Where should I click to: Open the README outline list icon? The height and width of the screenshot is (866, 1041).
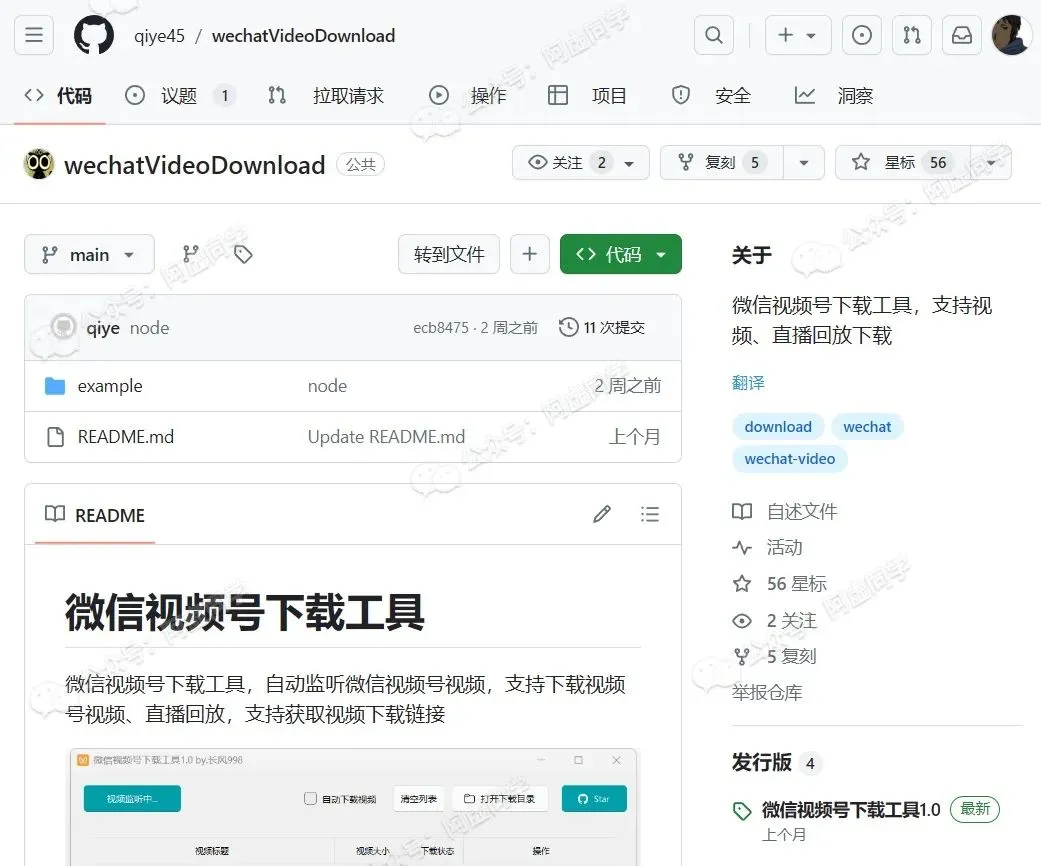pos(650,515)
